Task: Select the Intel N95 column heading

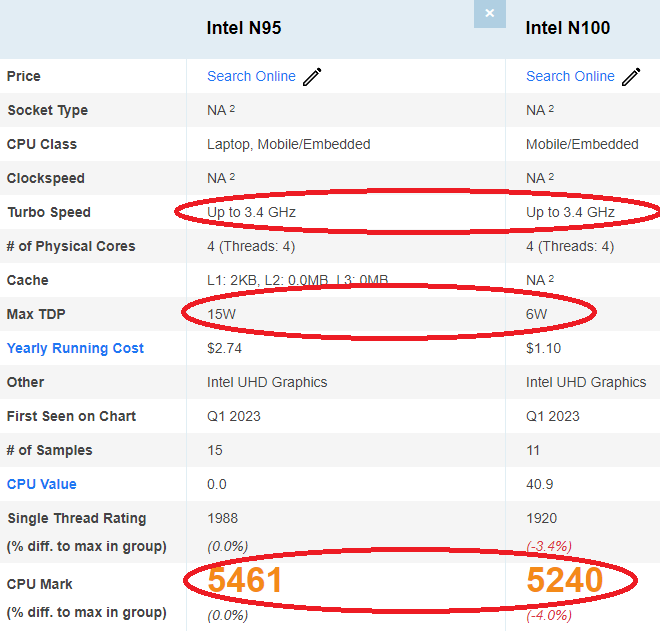Action: tap(244, 28)
